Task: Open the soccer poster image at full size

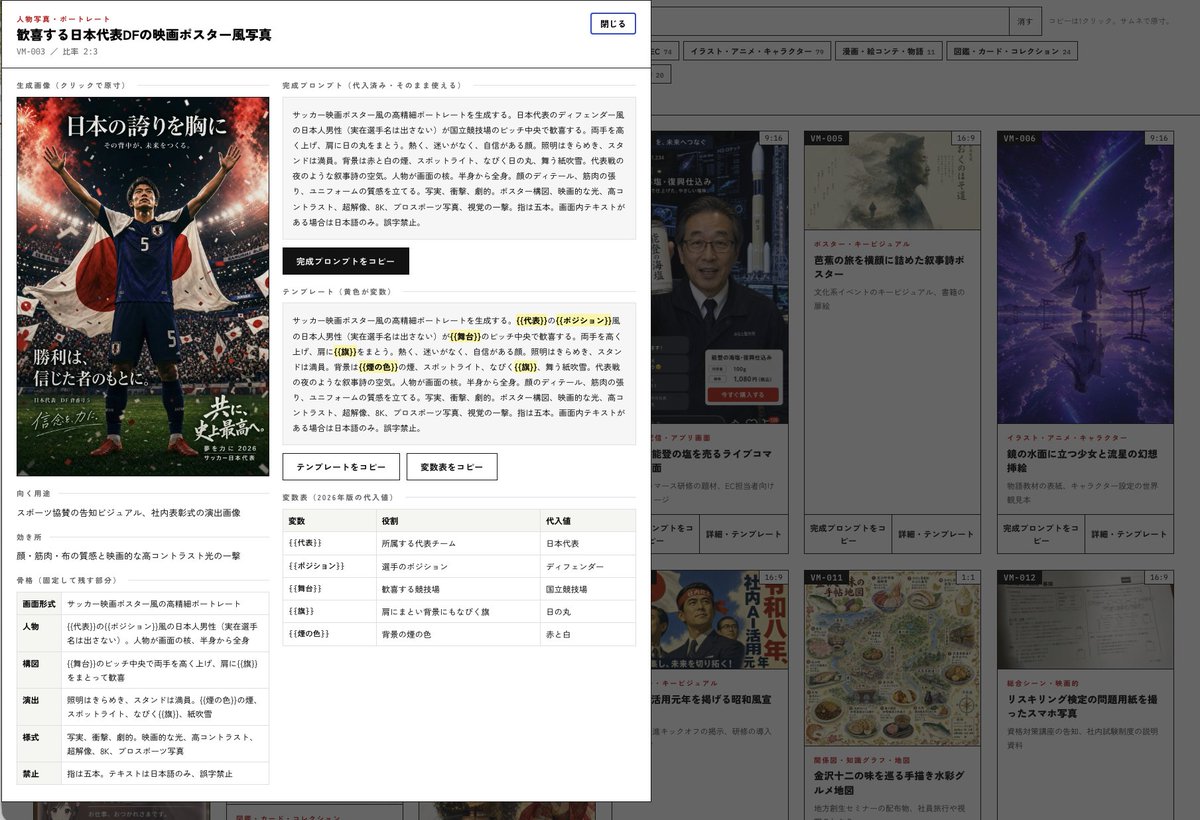Action: [x=143, y=286]
